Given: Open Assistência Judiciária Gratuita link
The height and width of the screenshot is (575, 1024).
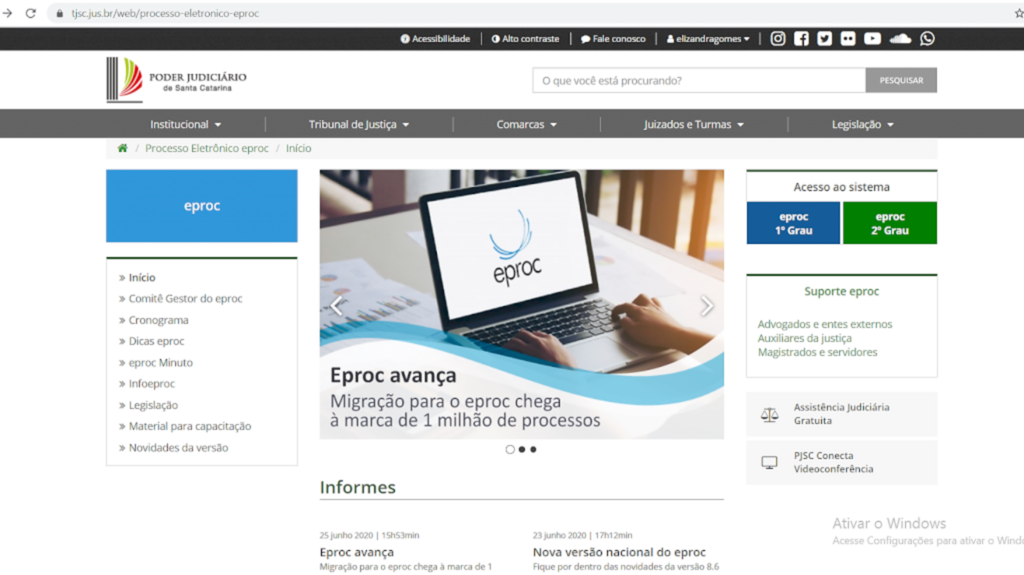Looking at the screenshot, I should pyautogui.click(x=842, y=414).
